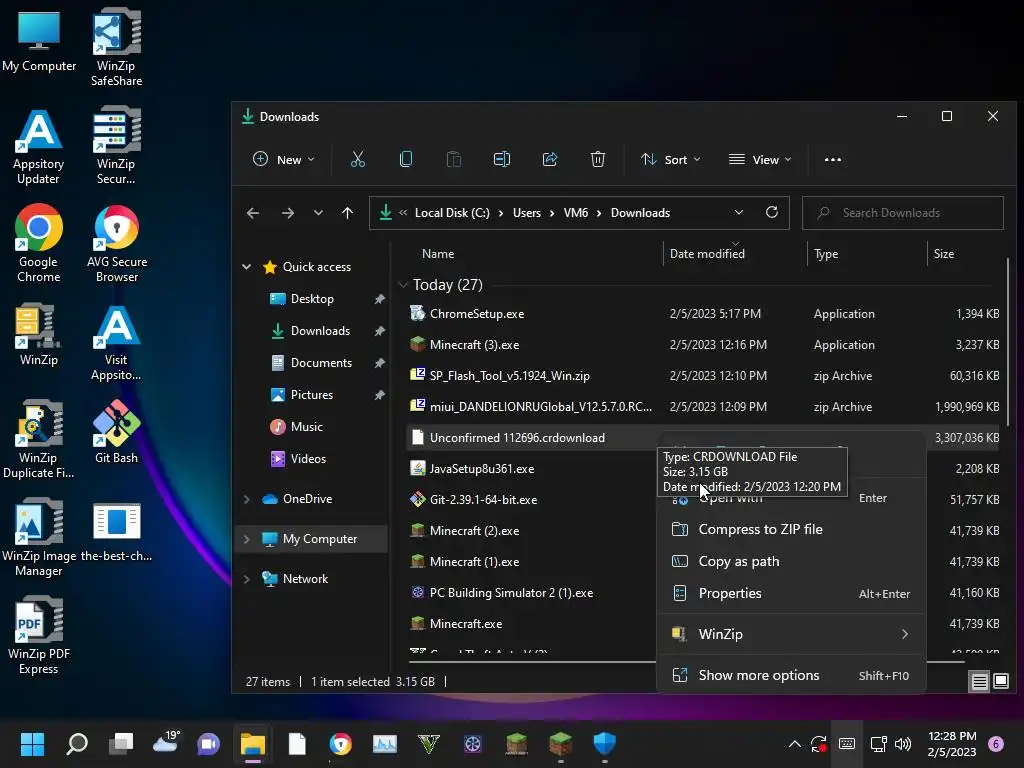Click Local Disk (C:) breadcrumb
This screenshot has width=1024, height=768.
452,213
